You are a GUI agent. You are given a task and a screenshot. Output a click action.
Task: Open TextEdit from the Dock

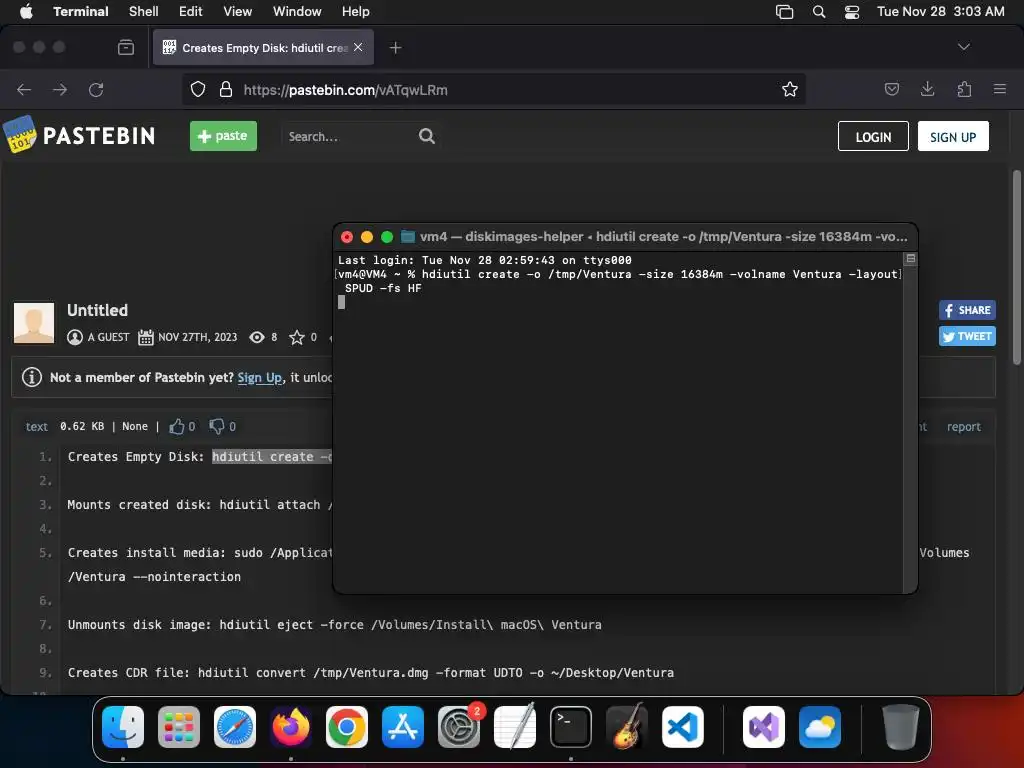click(515, 727)
